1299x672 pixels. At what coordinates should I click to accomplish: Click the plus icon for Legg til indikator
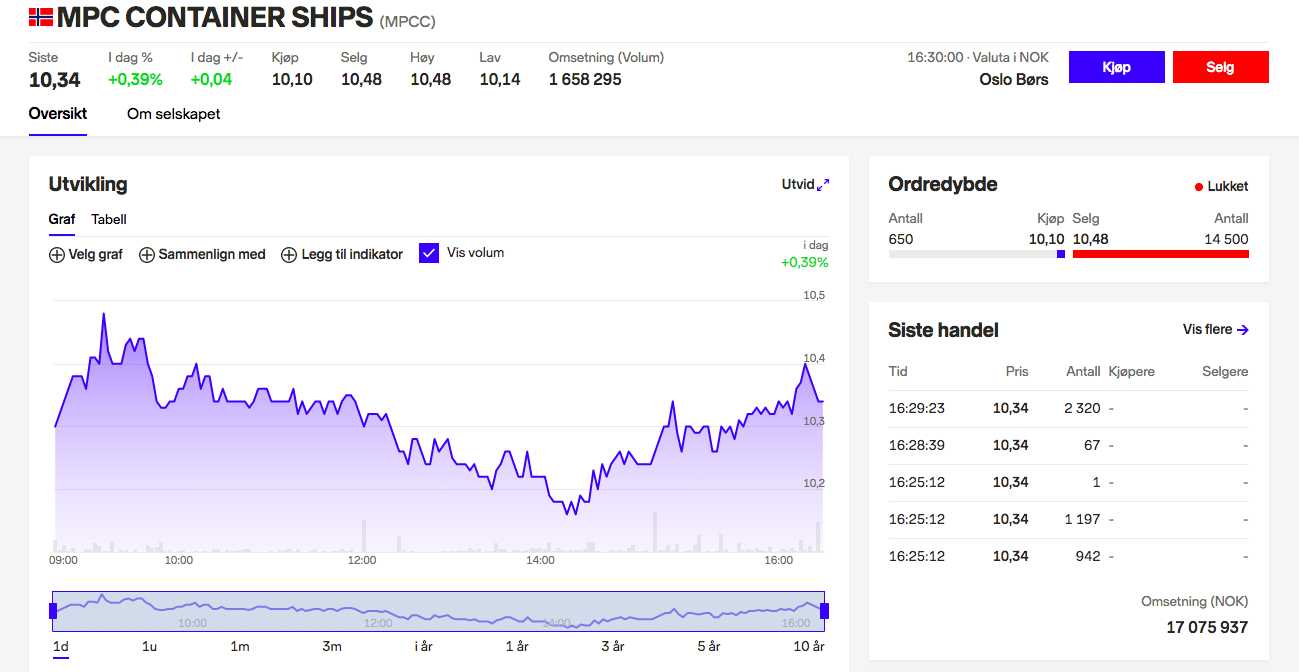289,255
